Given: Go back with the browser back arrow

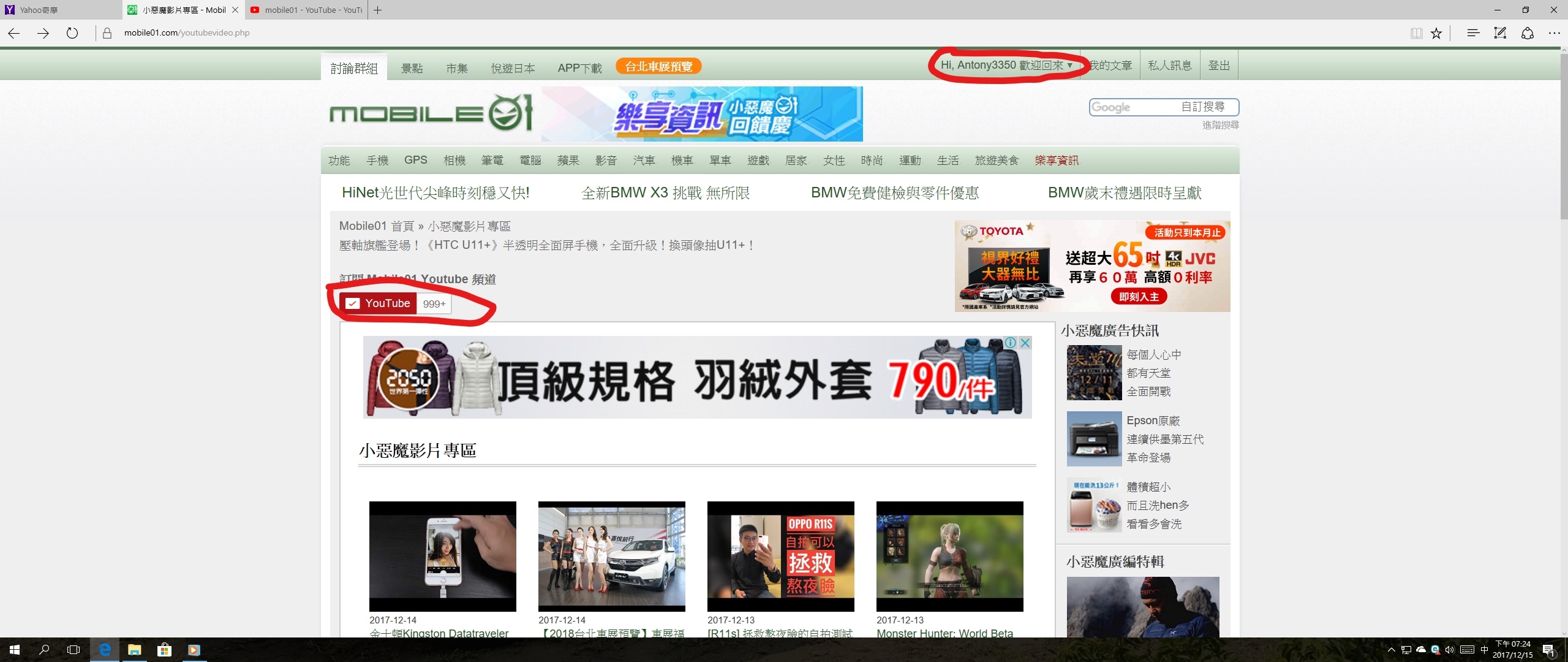Looking at the screenshot, I should point(14,33).
